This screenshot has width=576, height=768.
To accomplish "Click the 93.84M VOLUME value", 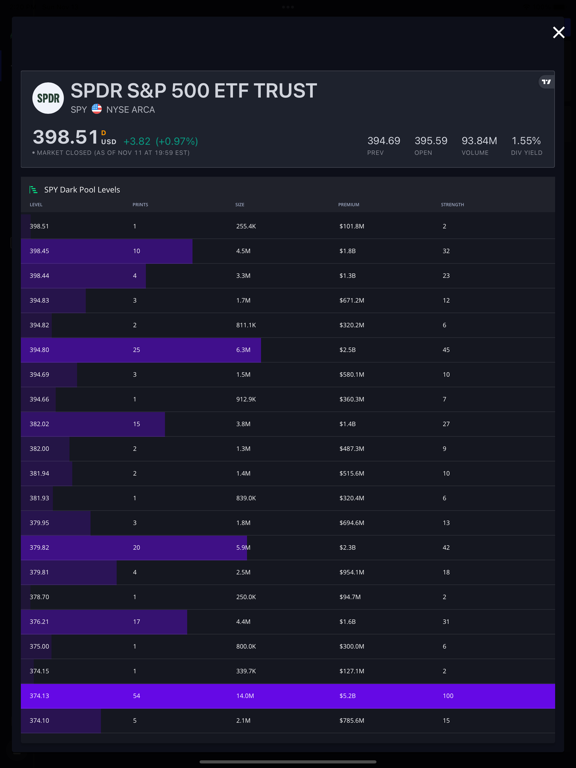I will (x=479, y=141).
